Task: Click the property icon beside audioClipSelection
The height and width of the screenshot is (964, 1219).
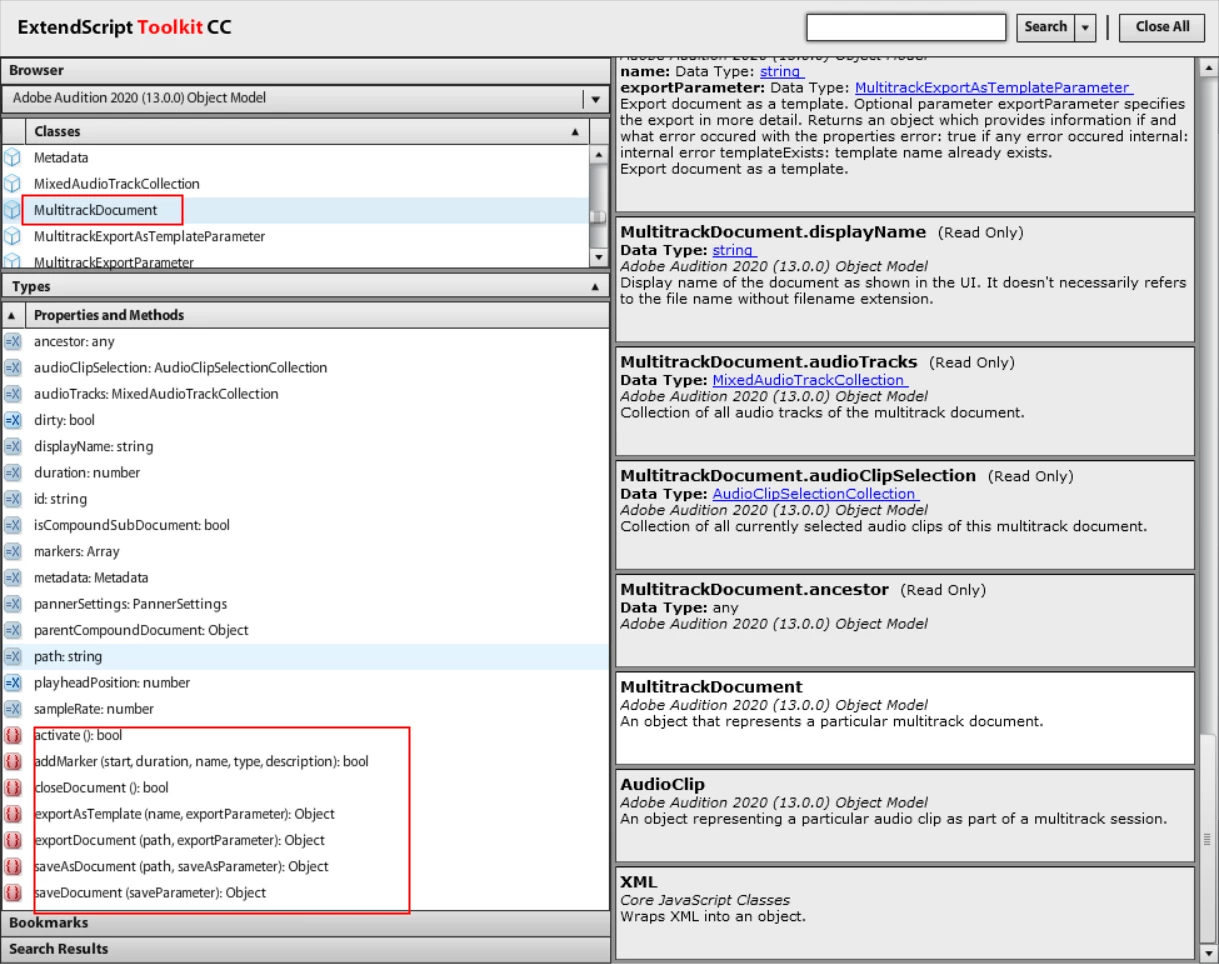Action: pyautogui.click(x=12, y=368)
